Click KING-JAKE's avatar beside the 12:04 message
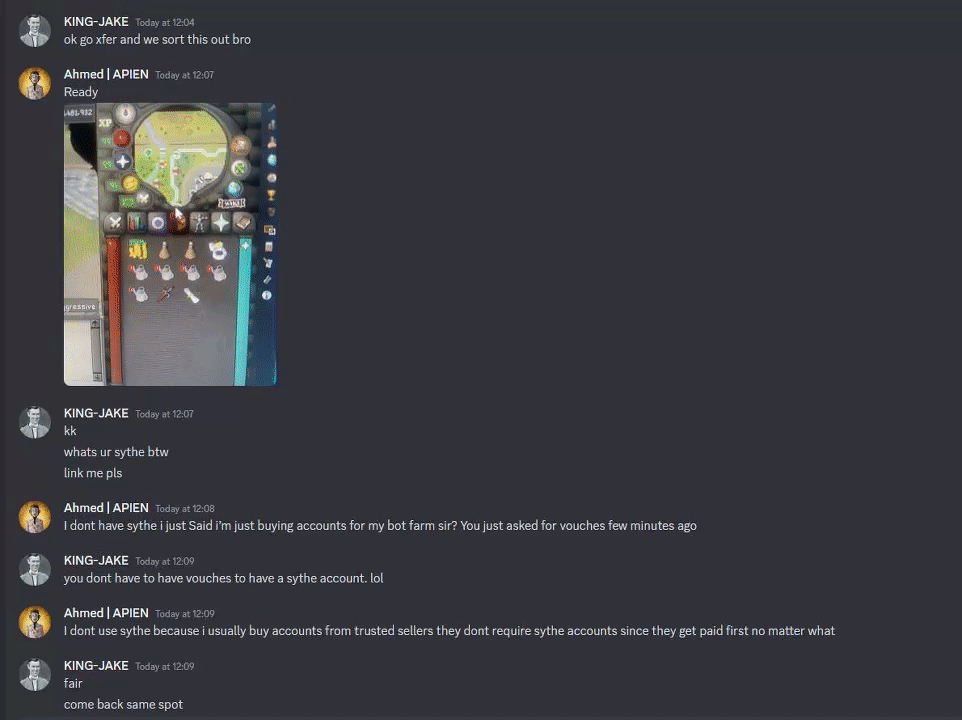Image resolution: width=962 pixels, height=720 pixels. 34,31
